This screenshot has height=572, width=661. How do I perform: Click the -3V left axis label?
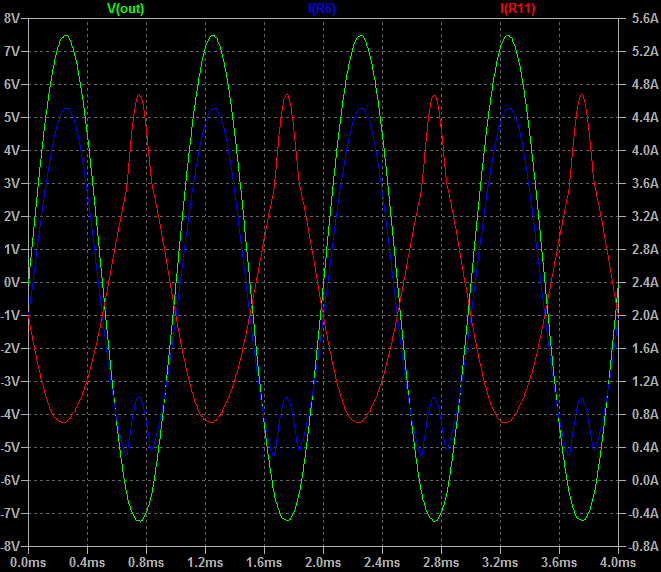[10, 381]
